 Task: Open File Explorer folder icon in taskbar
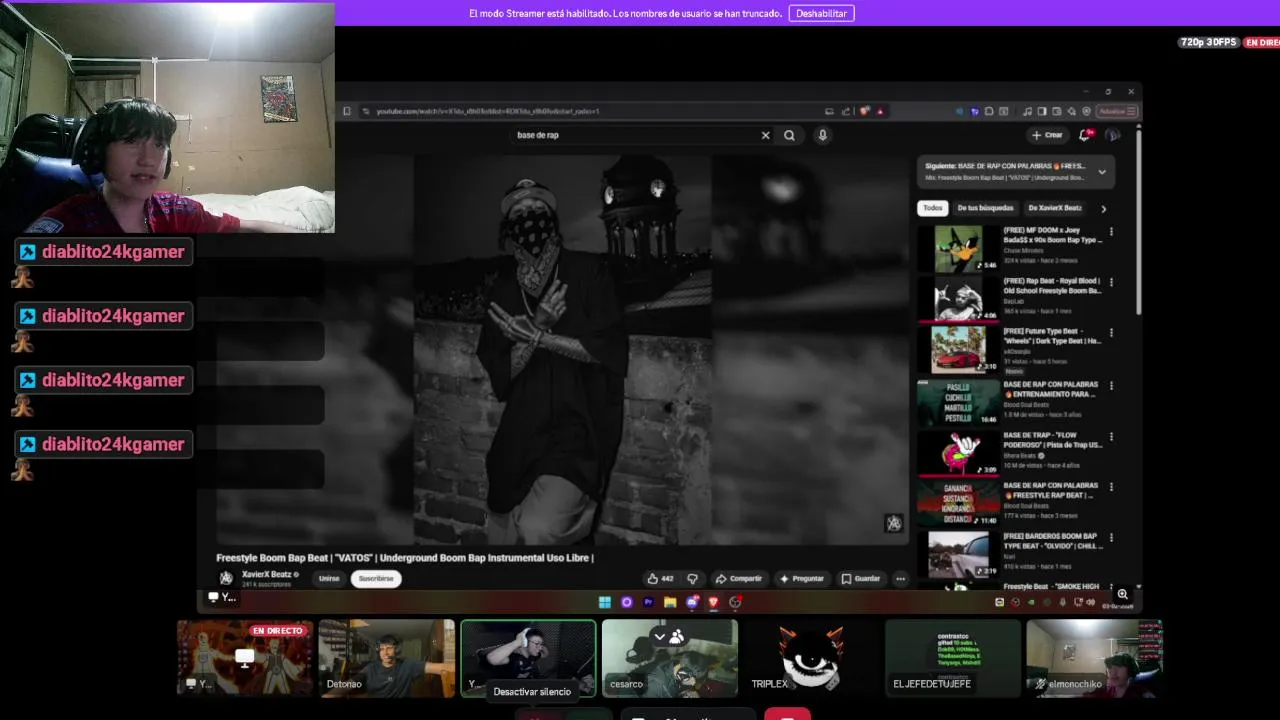(670, 602)
